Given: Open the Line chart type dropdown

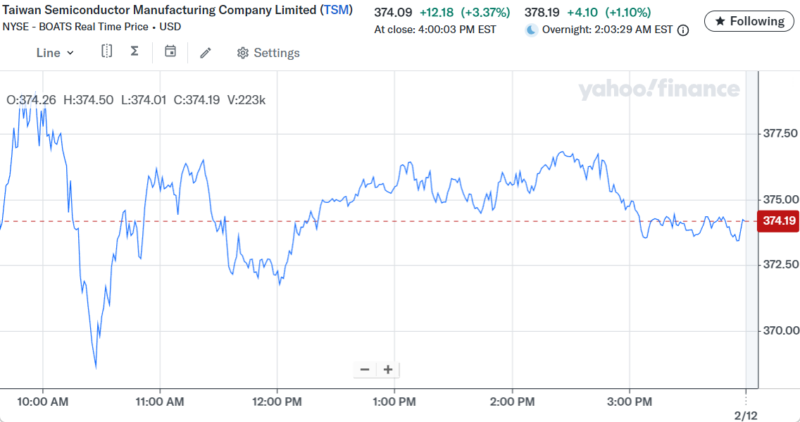Looking at the screenshot, I should click(x=54, y=53).
